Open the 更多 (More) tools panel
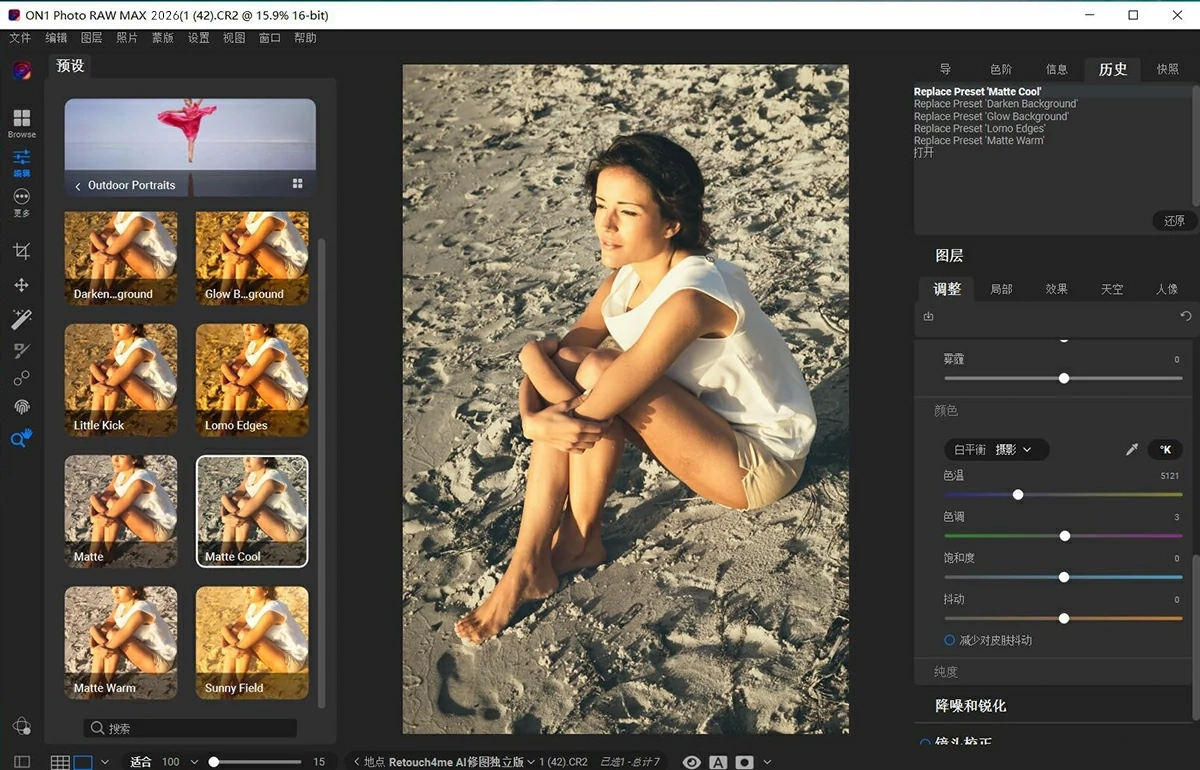This screenshot has width=1200, height=770. [21, 199]
